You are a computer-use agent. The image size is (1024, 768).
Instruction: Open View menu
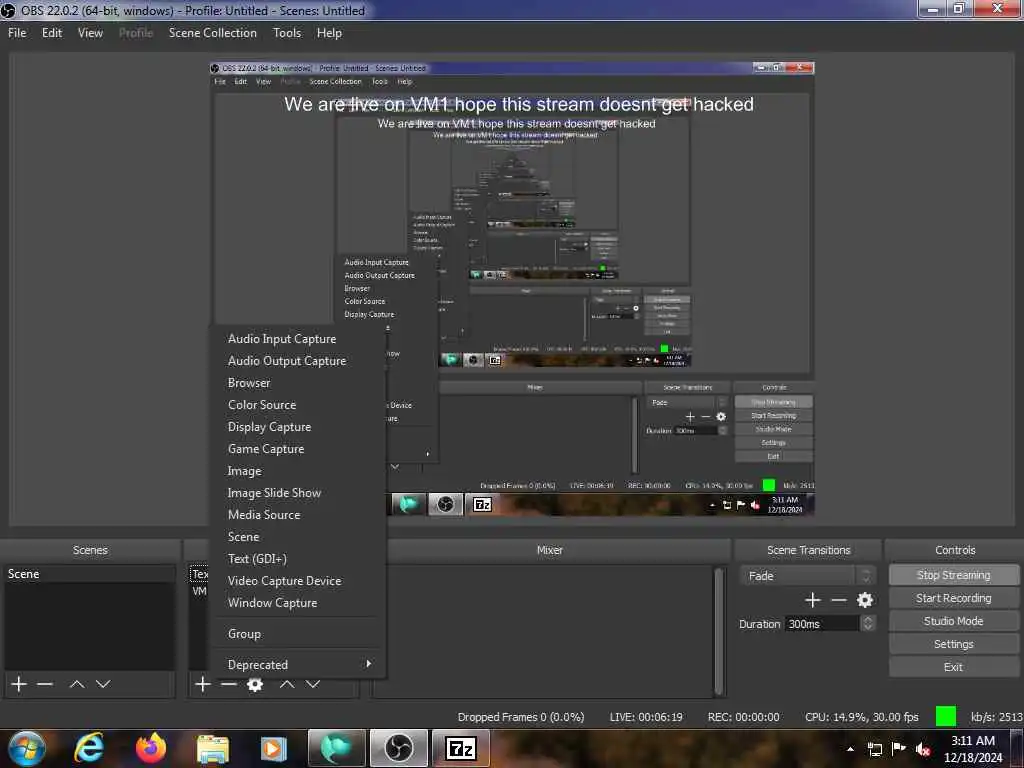[x=90, y=33]
